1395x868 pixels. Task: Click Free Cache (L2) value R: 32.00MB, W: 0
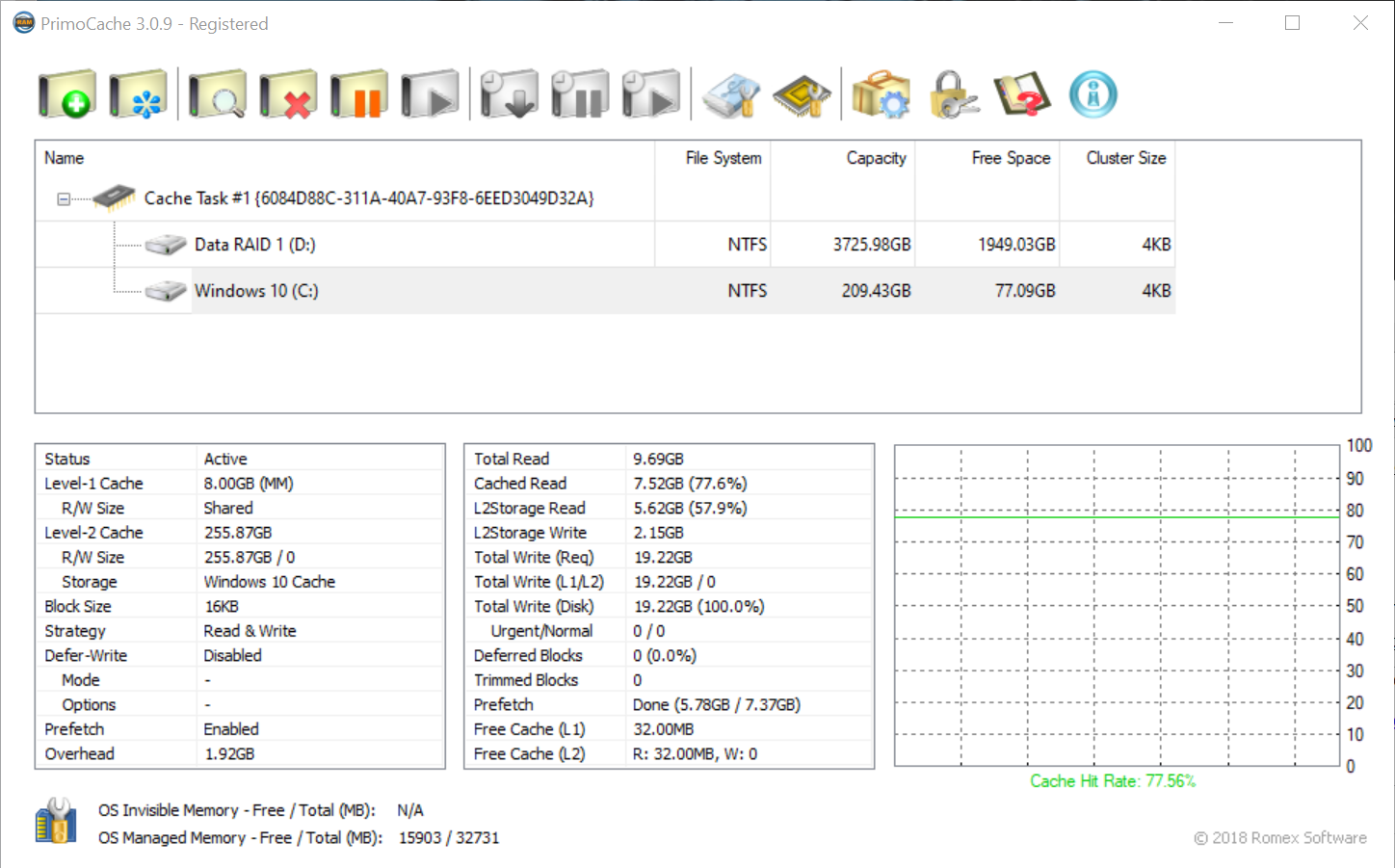pyautogui.click(x=695, y=754)
